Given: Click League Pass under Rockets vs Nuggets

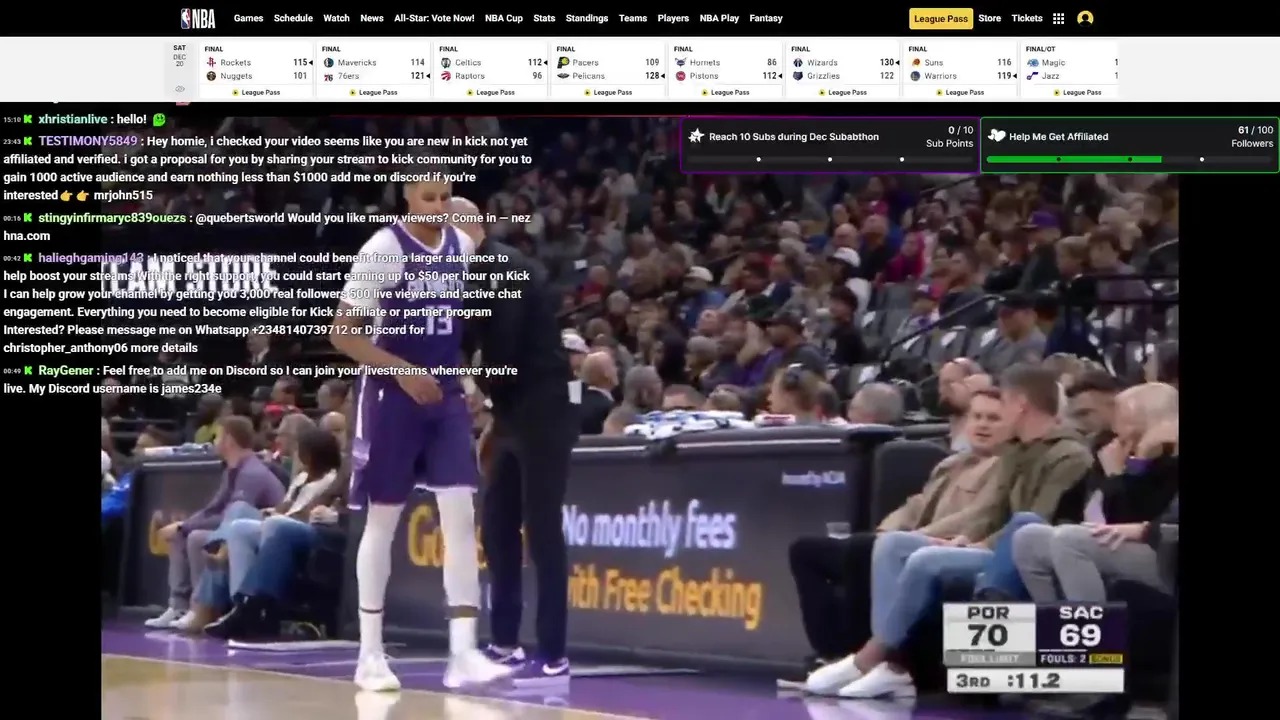Looking at the screenshot, I should [x=256, y=92].
